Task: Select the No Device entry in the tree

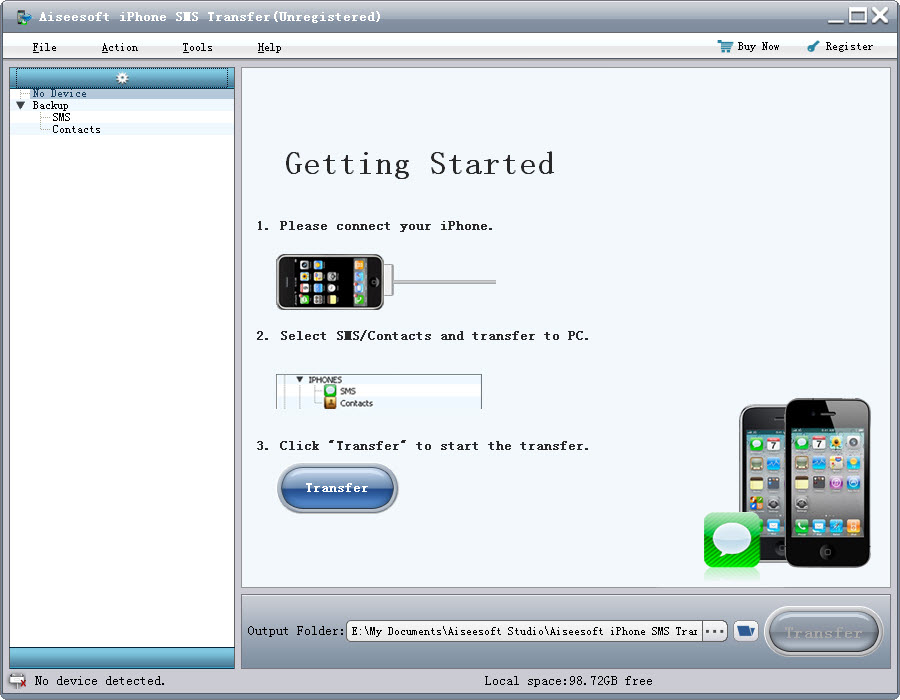Action: (x=59, y=93)
